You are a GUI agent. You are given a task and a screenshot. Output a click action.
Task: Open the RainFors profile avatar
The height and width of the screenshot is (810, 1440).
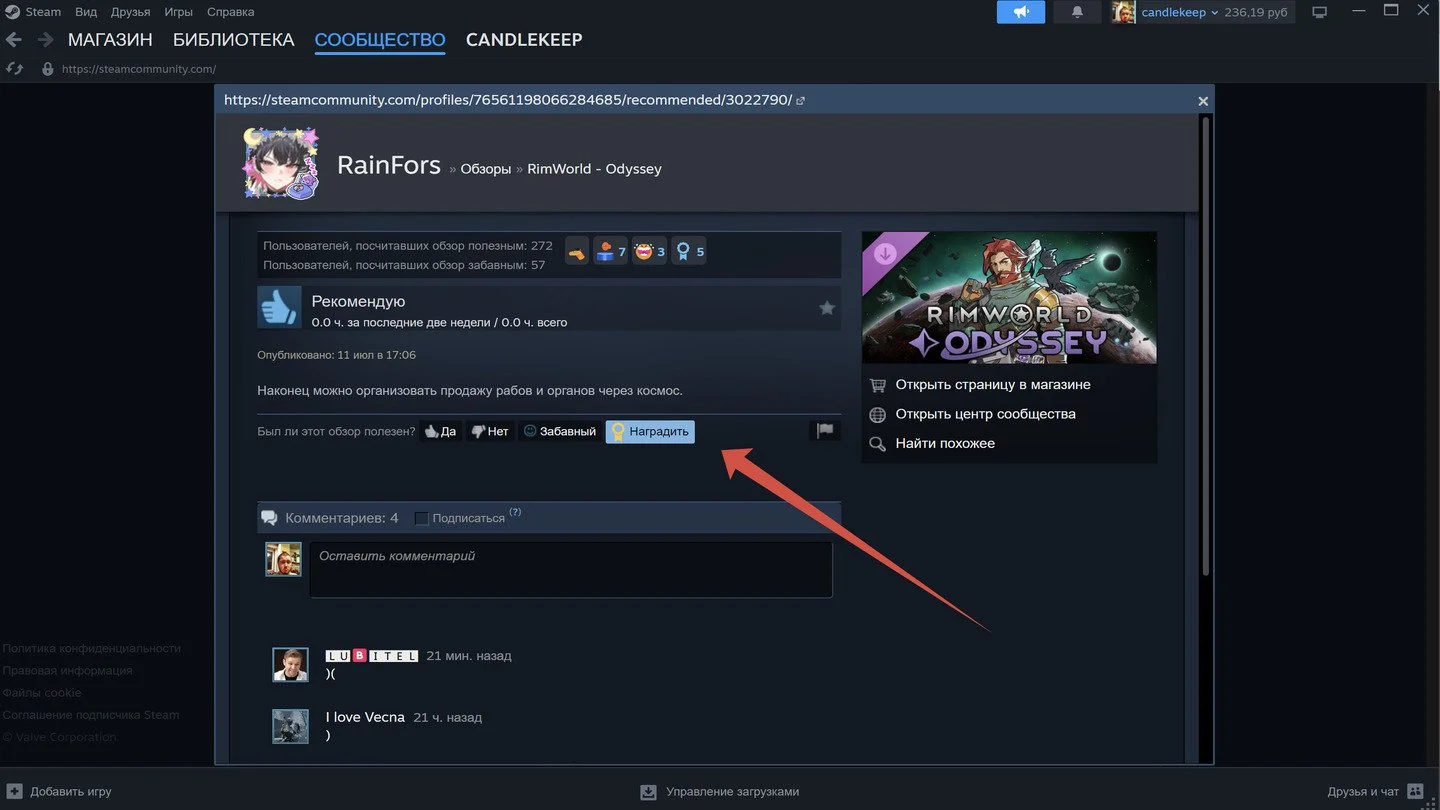click(280, 163)
